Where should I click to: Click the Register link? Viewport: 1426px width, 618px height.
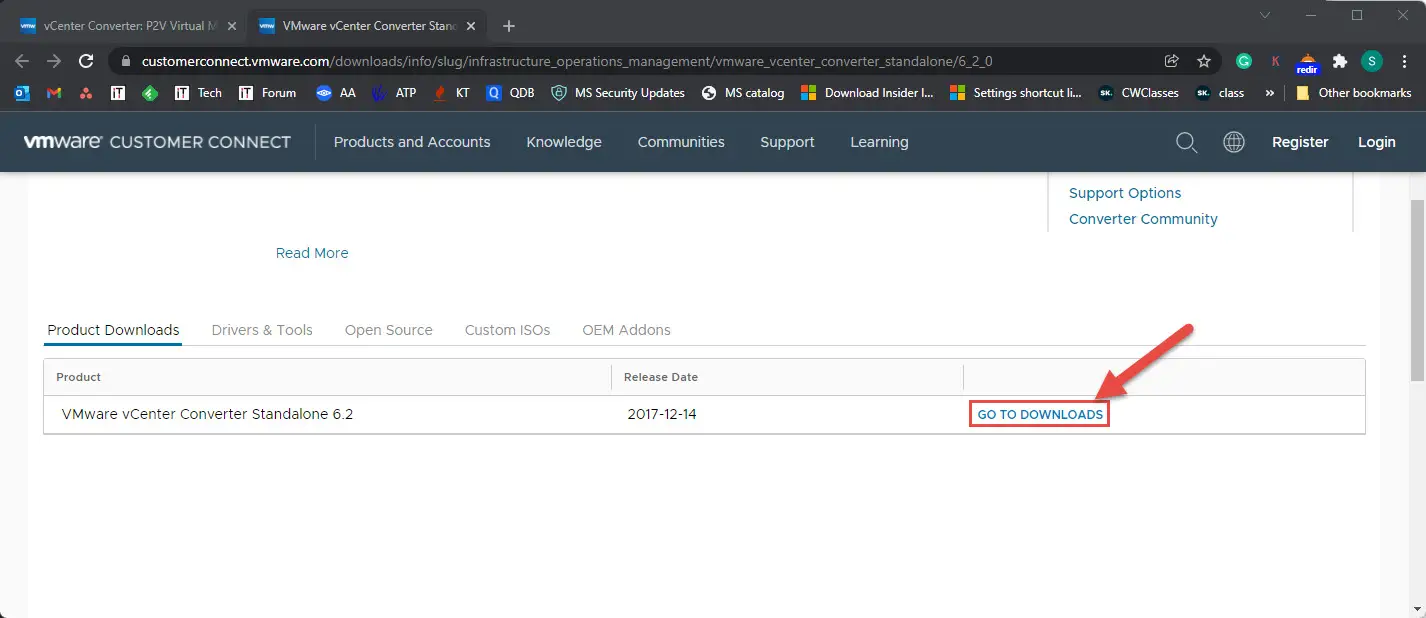coord(1300,142)
